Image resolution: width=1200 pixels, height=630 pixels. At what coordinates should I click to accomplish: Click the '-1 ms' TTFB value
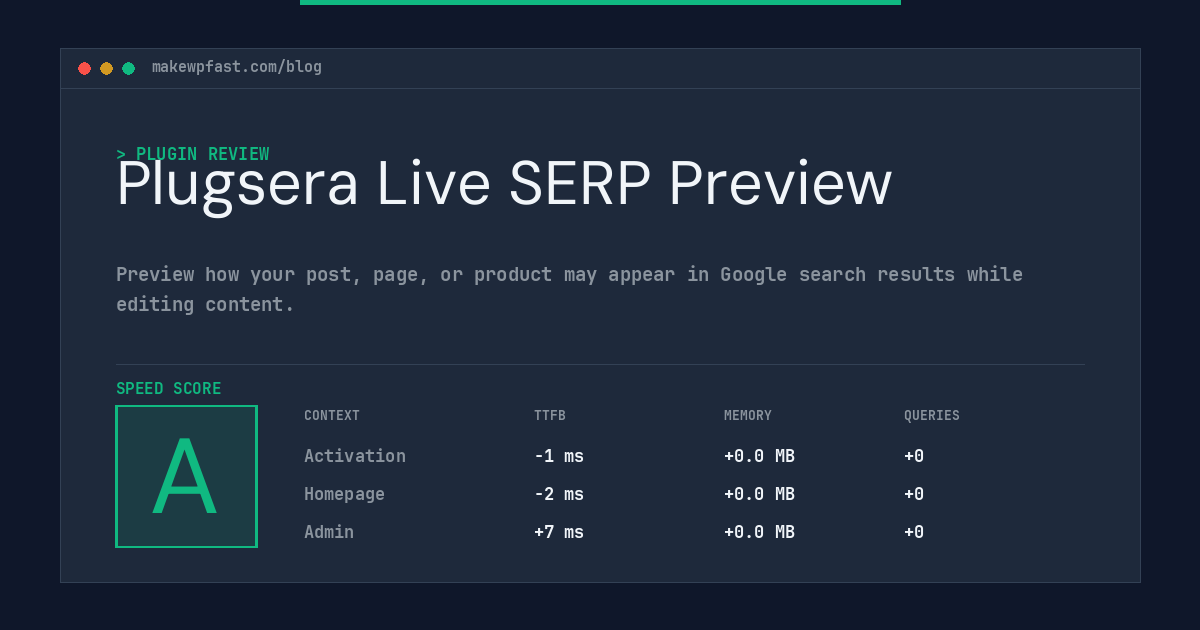[x=559, y=456]
